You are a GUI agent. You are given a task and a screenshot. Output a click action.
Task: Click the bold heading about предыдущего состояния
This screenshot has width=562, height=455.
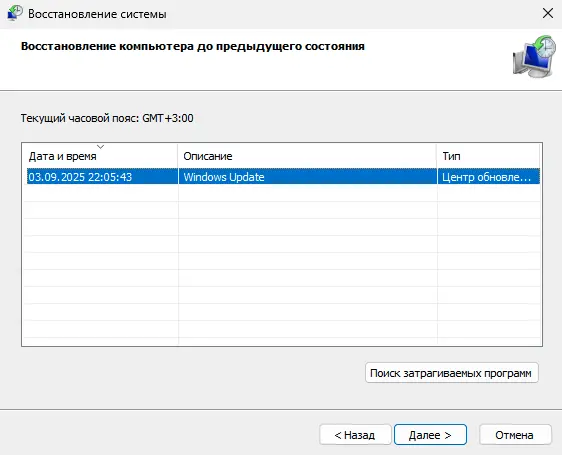[x=192, y=46]
